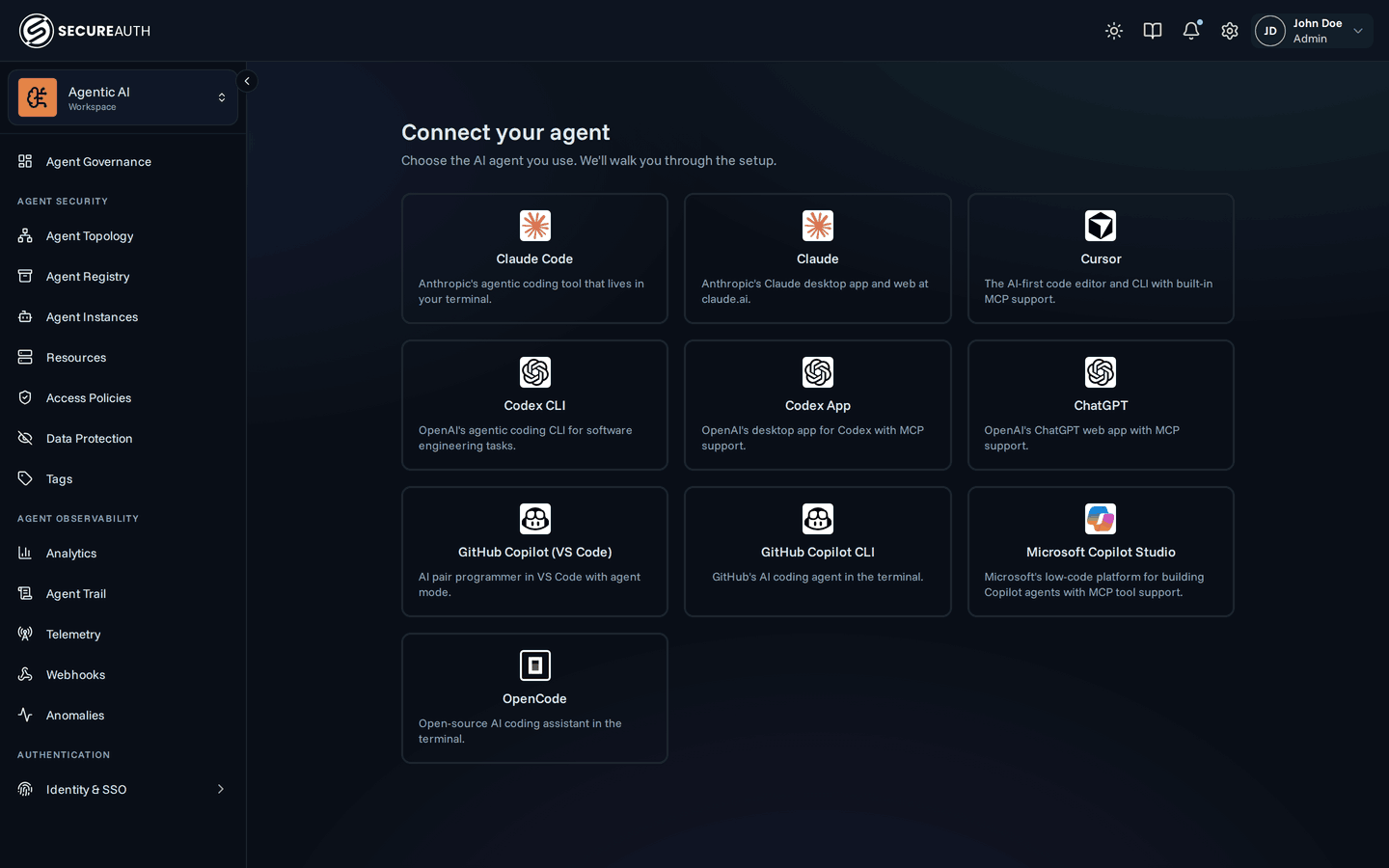Select the Microsoft Copilot Studio icon
Viewport: 1389px width, 868px height.
pos(1101,519)
